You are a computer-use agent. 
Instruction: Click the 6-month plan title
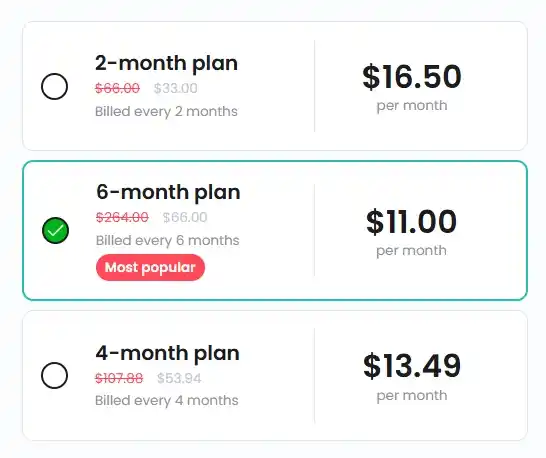[168, 192]
